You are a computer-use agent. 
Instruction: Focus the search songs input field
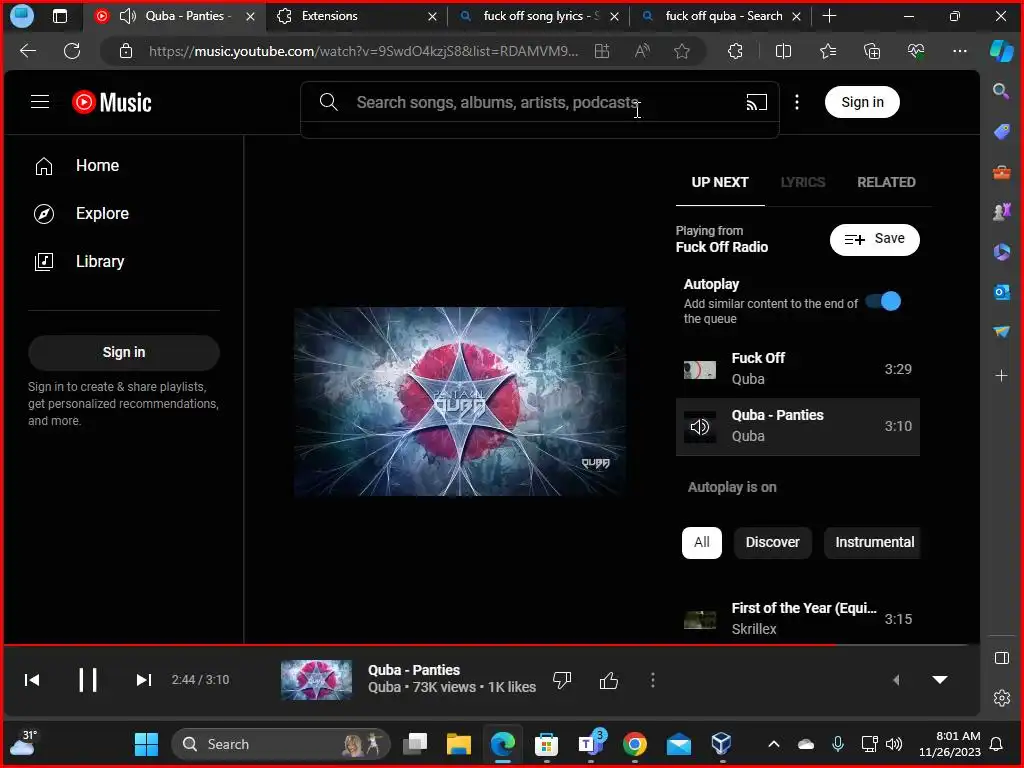539,102
